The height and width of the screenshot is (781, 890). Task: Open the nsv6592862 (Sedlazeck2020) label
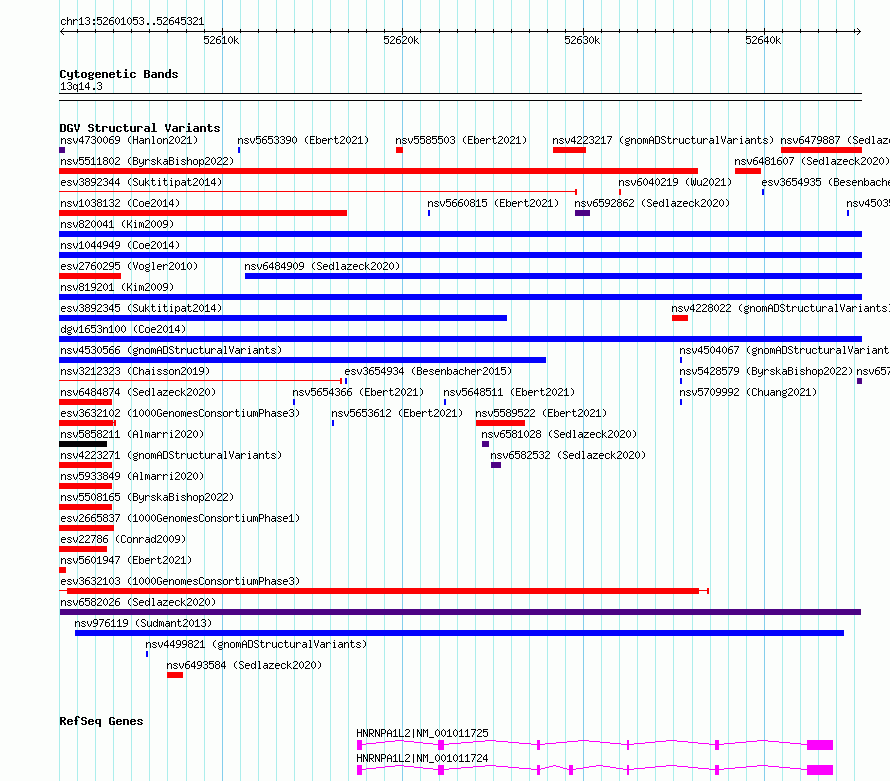(x=652, y=203)
